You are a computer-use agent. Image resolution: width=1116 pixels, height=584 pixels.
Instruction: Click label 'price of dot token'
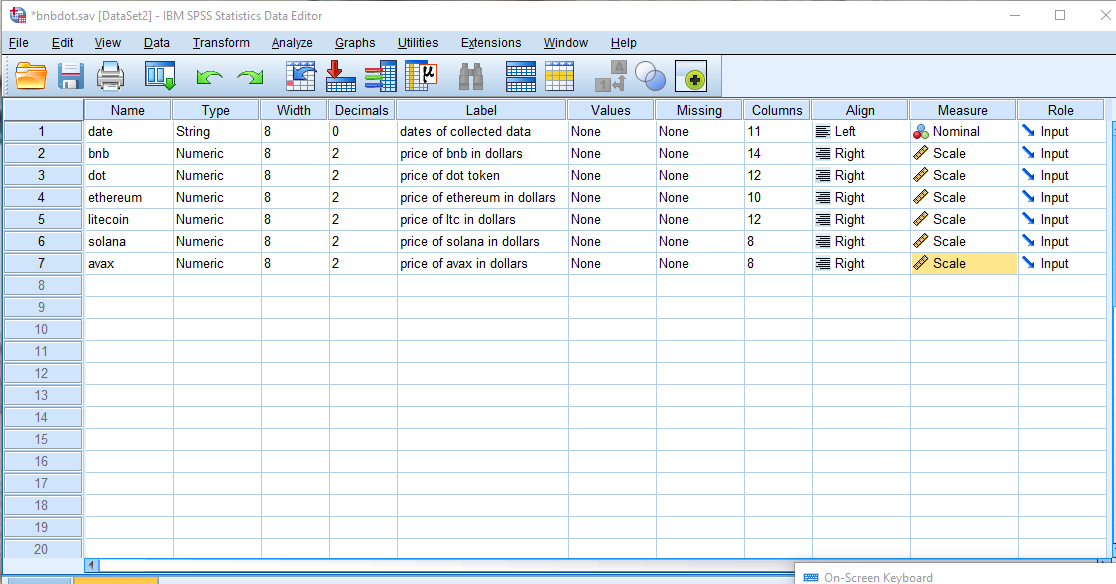click(x=450, y=176)
